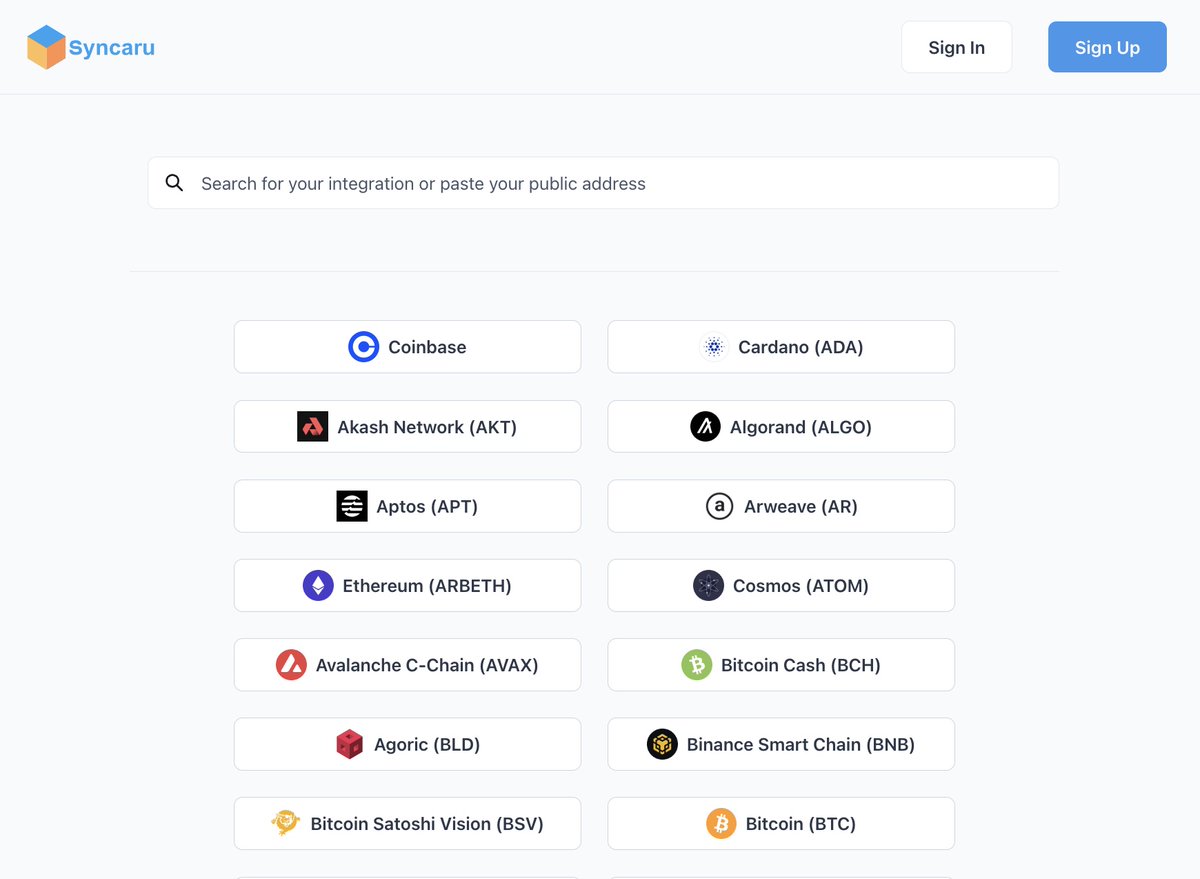The height and width of the screenshot is (879, 1200).
Task: Pick the Arweave (AR) label
Action: 800,506
